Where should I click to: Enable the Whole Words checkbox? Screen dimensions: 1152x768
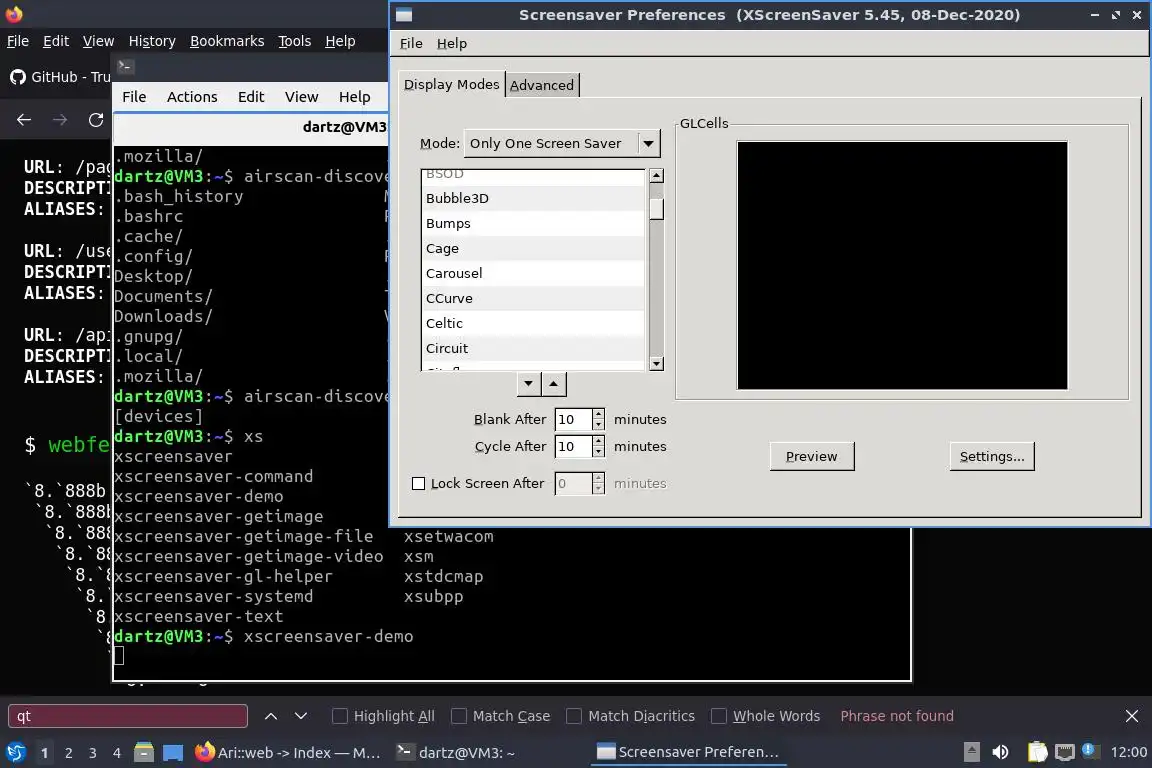pos(719,716)
